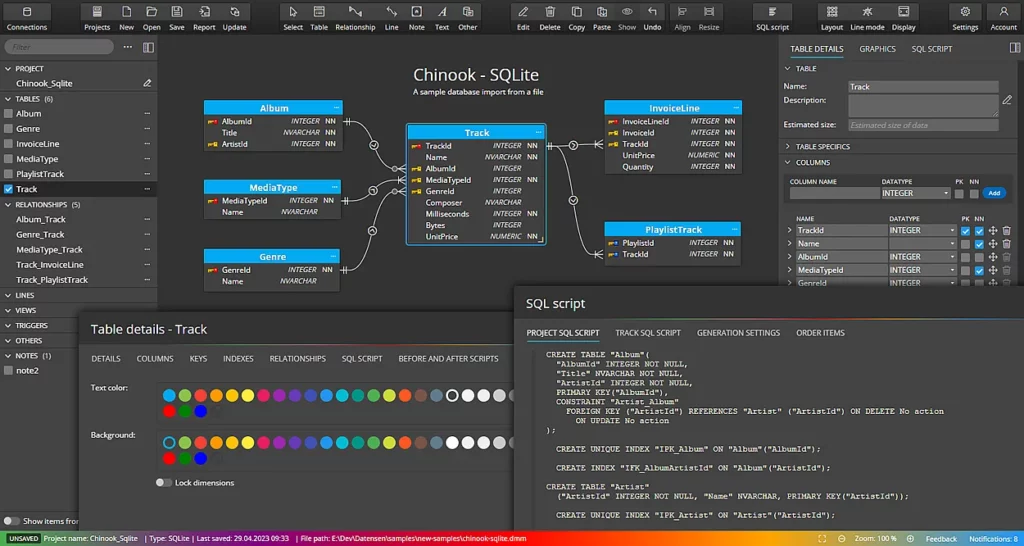Open the Connections panel
The width and height of the screenshot is (1024, 546).
(27, 18)
